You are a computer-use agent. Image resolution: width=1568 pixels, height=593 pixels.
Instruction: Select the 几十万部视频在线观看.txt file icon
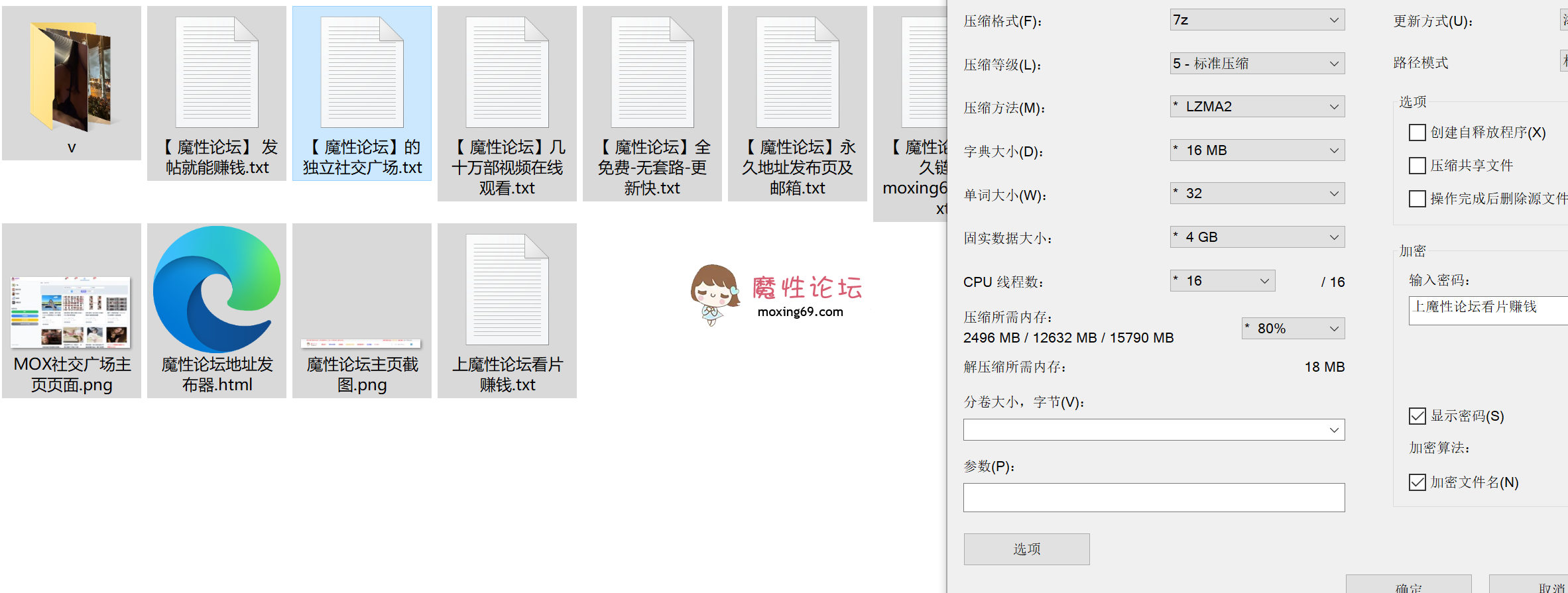(507, 73)
